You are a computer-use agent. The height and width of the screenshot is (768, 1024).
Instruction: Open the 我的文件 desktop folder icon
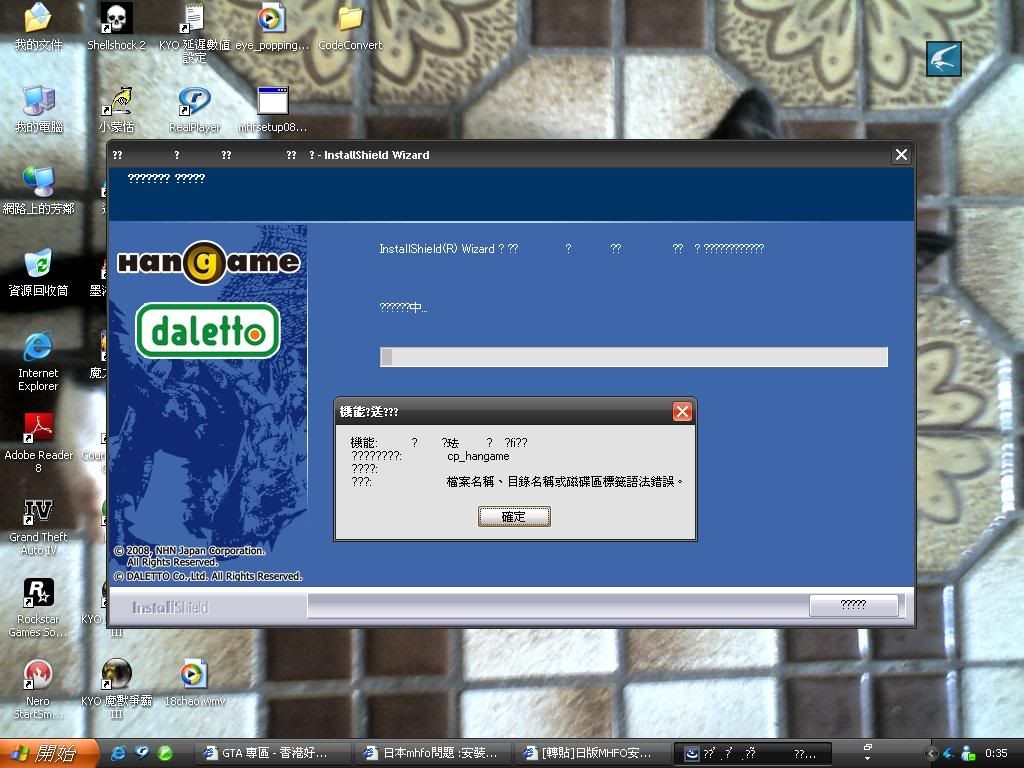pyautogui.click(x=38, y=26)
